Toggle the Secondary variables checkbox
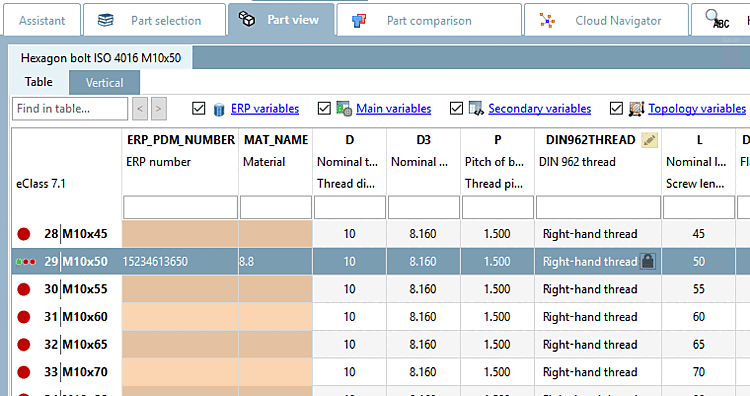This screenshot has height=396, width=750. [456, 109]
